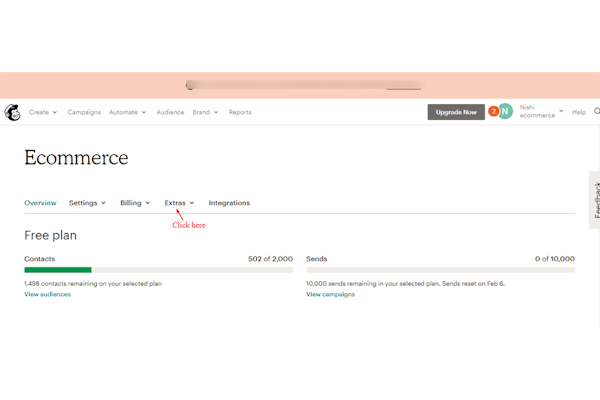Image resolution: width=600 pixels, height=400 pixels.
Task: Click the Extras tab dropdown
Action: (179, 203)
